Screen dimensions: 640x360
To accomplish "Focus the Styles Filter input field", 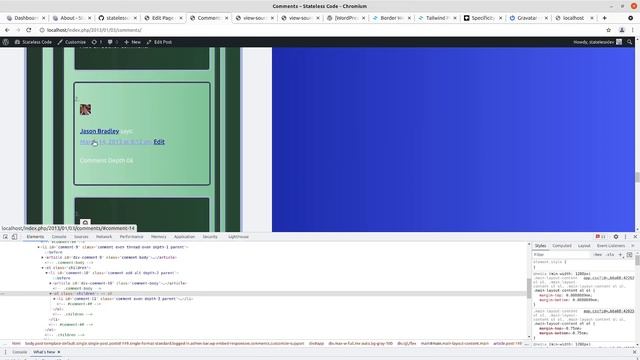I will tap(562, 255).
